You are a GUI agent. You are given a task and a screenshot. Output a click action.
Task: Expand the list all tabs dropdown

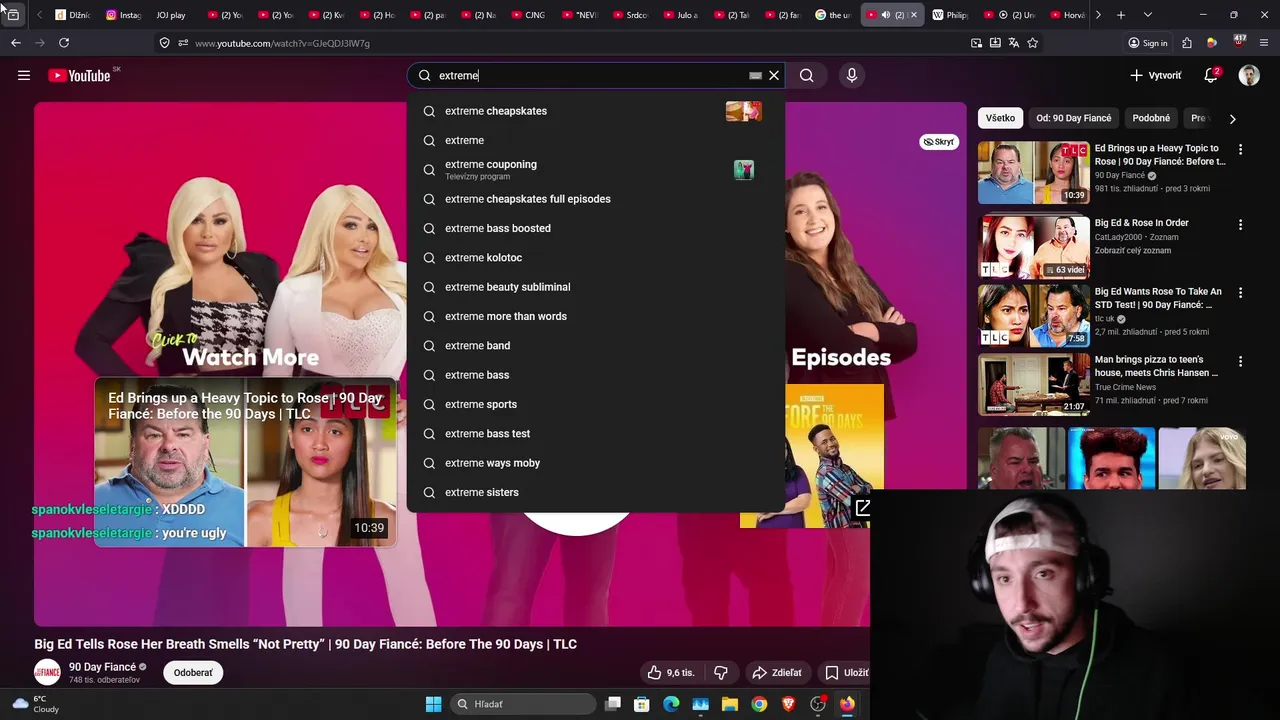click(1147, 15)
